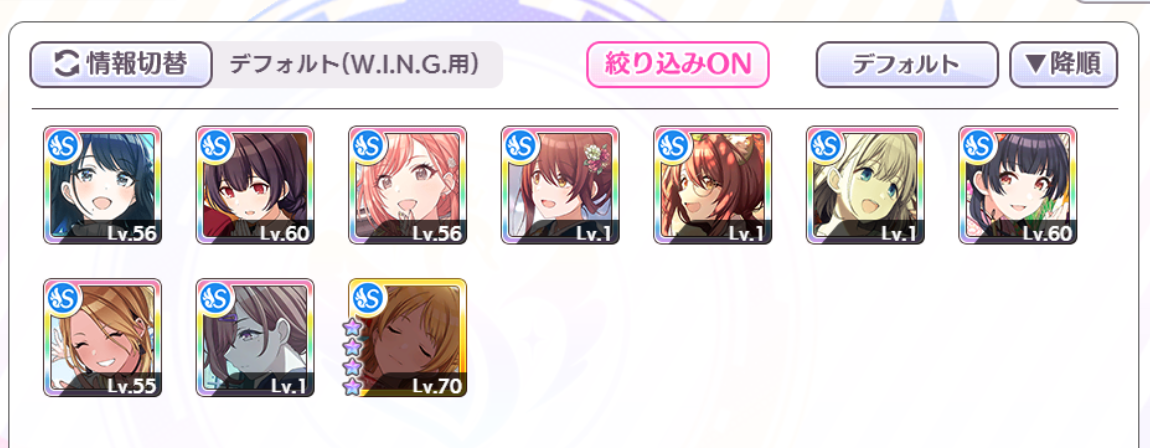Click the S support badge on first card
The width and height of the screenshot is (1150, 448).
click(63, 144)
